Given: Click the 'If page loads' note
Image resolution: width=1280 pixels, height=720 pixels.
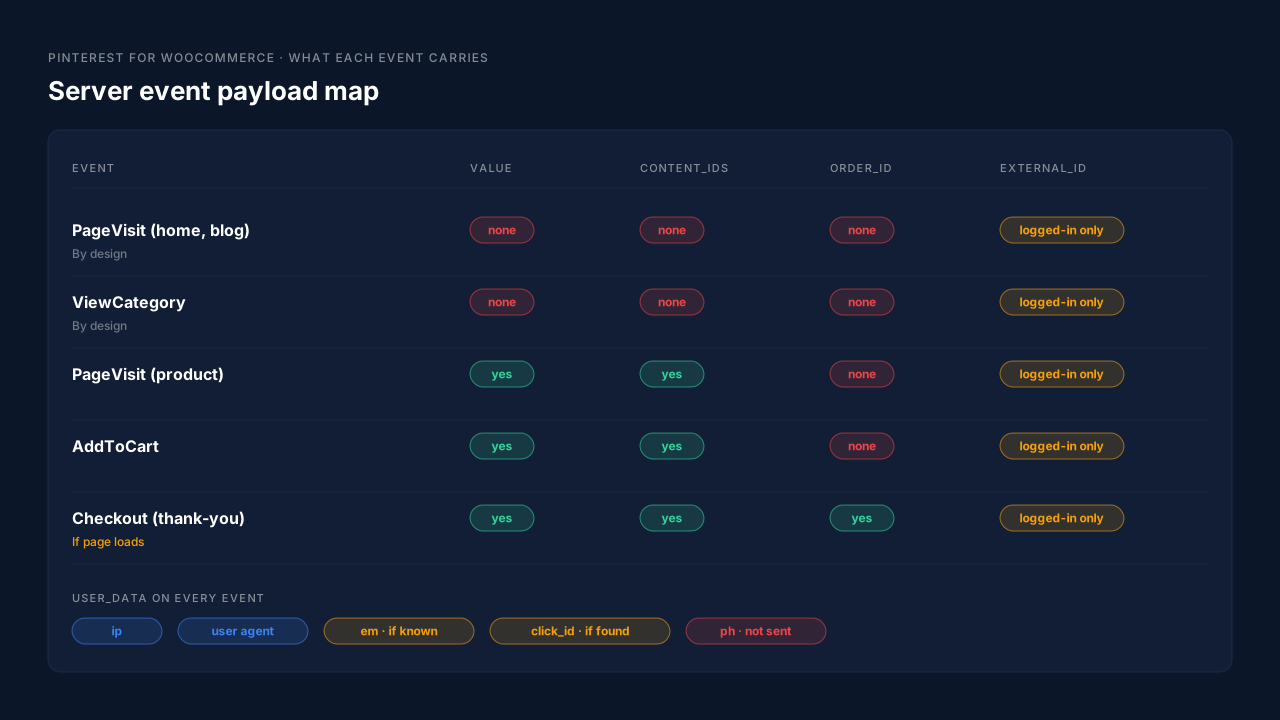Looking at the screenshot, I should (x=108, y=542).
